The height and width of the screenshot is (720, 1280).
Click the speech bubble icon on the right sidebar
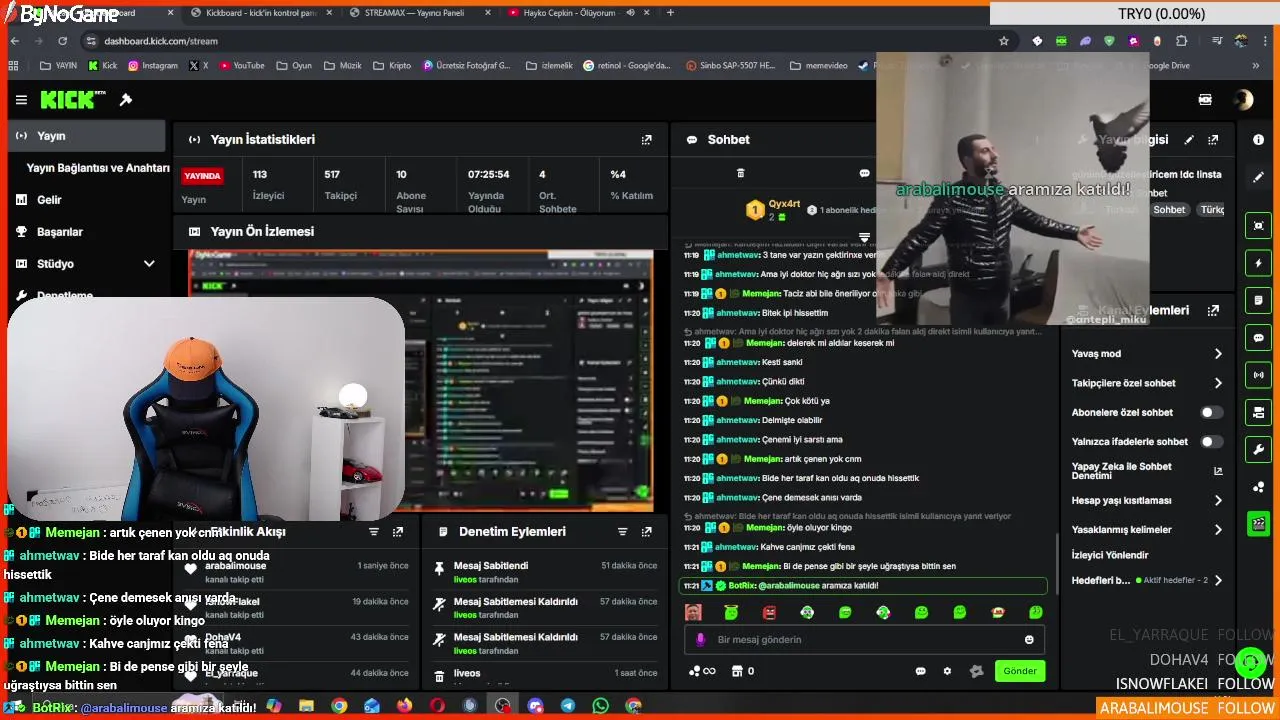coord(1258,338)
